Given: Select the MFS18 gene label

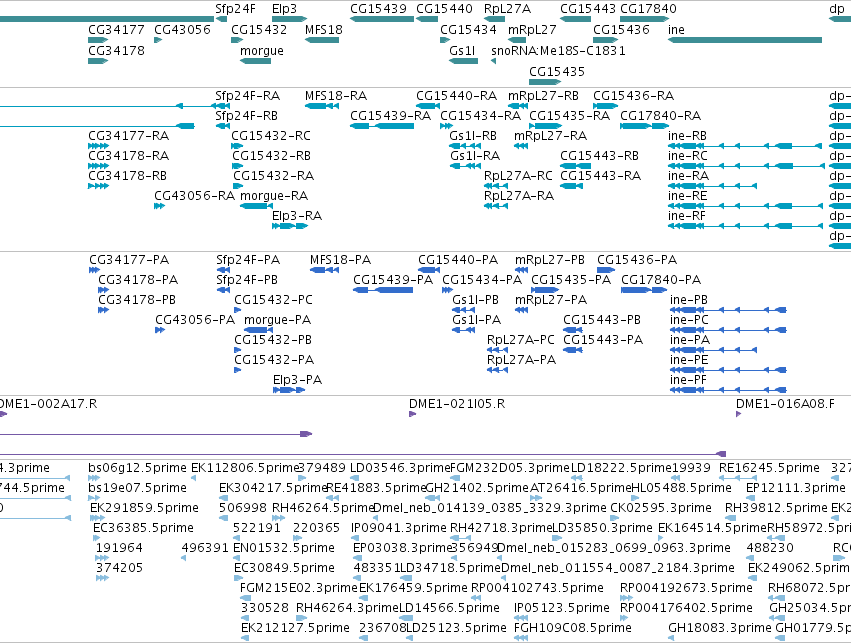Looking at the screenshot, I should point(324,29).
